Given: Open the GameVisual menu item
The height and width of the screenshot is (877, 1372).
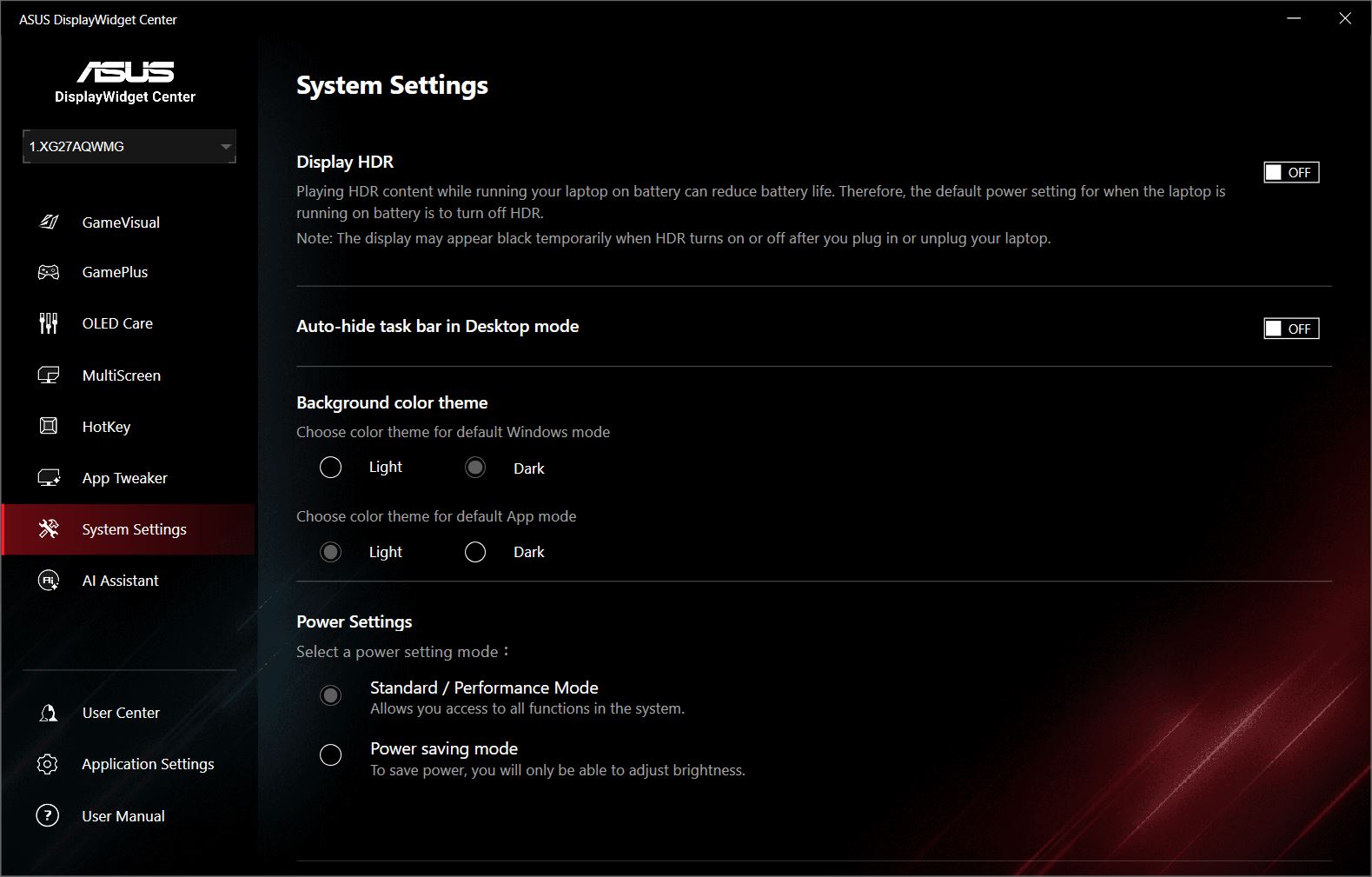Looking at the screenshot, I should click(121, 223).
